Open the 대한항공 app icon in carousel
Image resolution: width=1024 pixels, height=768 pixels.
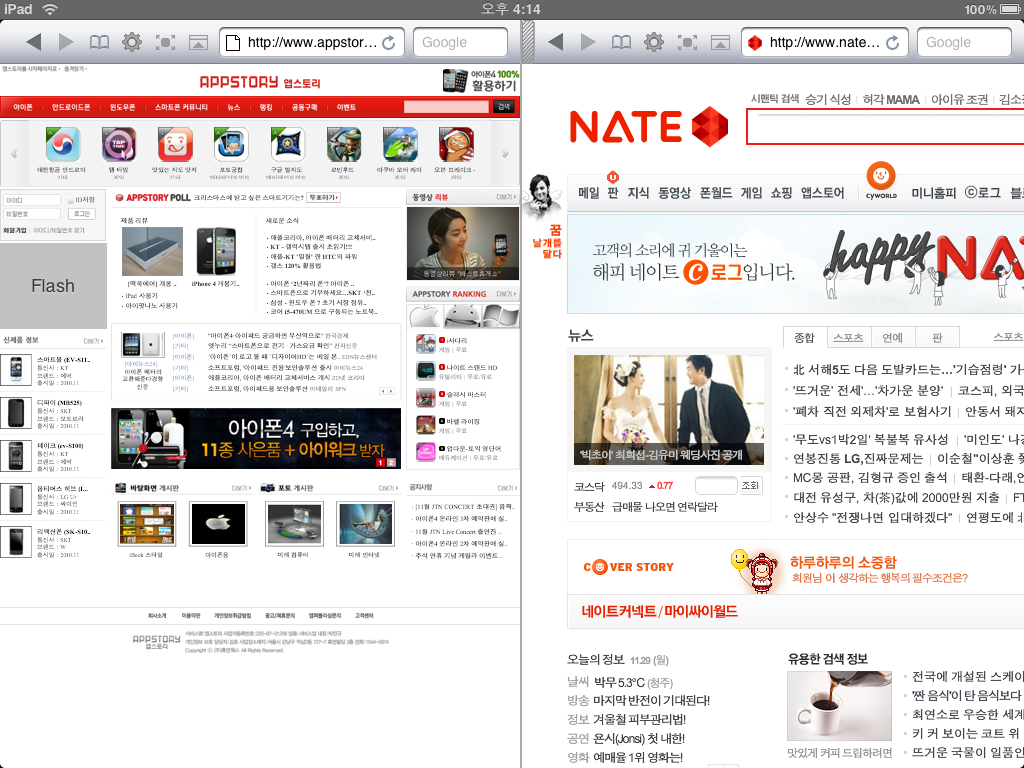[x=63, y=144]
